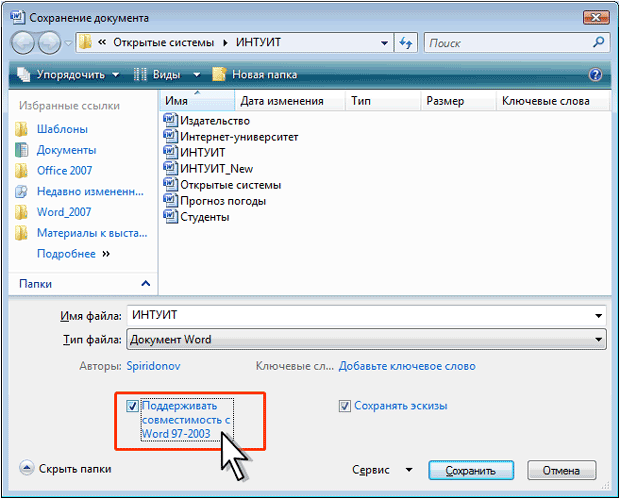Click the magnifier search icon

(599, 42)
